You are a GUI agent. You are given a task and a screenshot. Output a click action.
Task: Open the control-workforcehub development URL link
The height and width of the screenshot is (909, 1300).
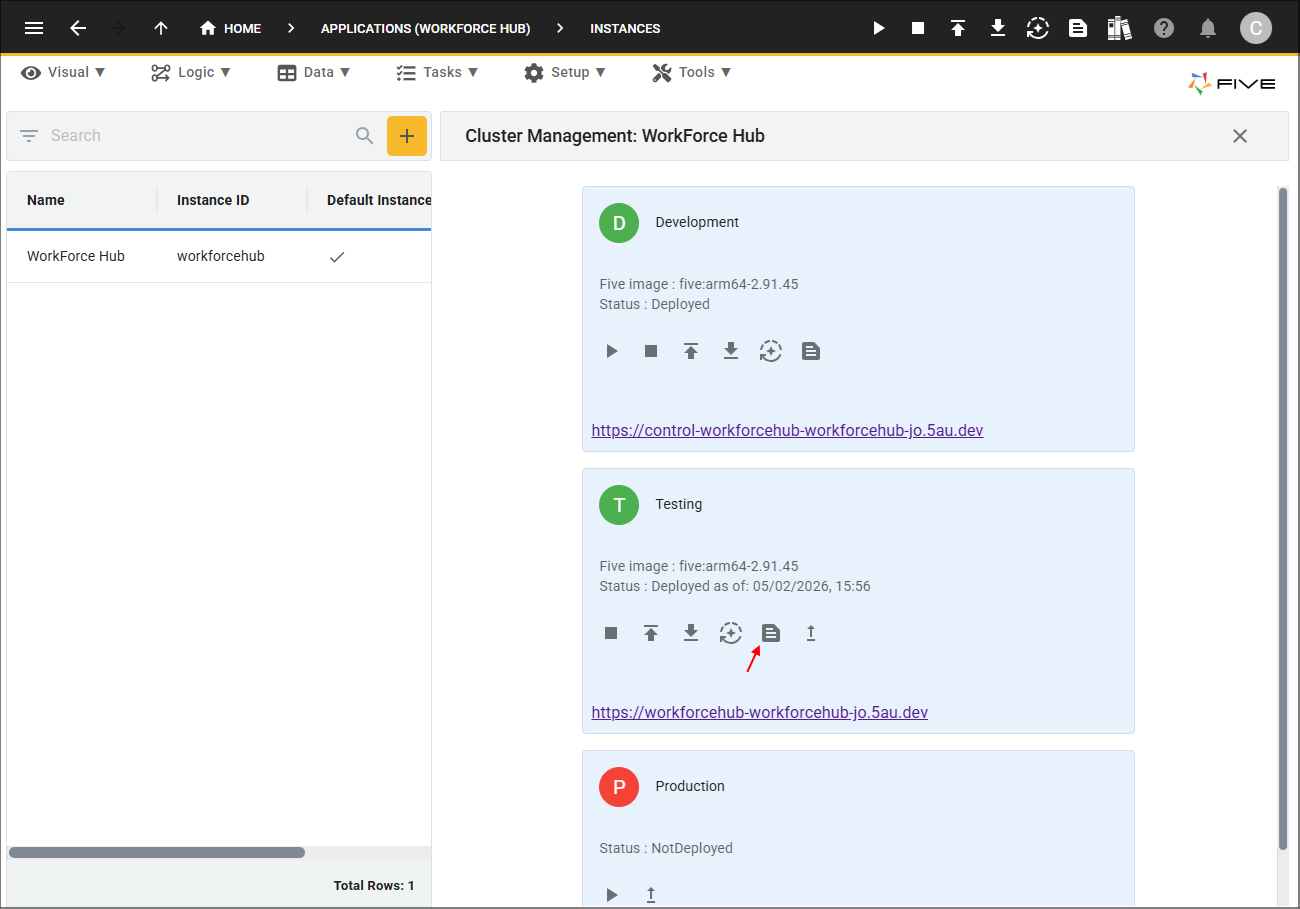point(788,431)
